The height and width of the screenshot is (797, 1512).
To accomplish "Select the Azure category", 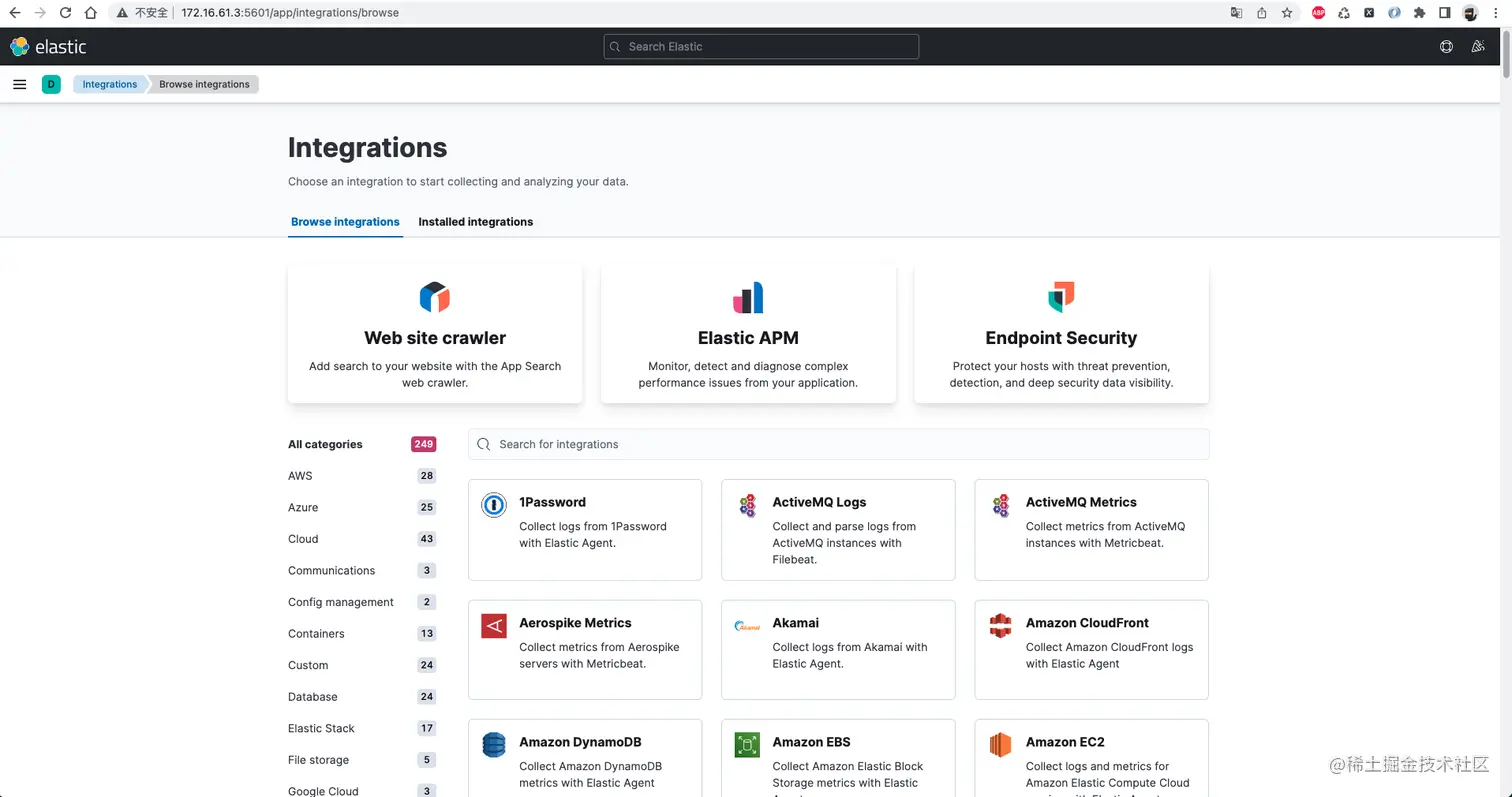I will [x=303, y=507].
